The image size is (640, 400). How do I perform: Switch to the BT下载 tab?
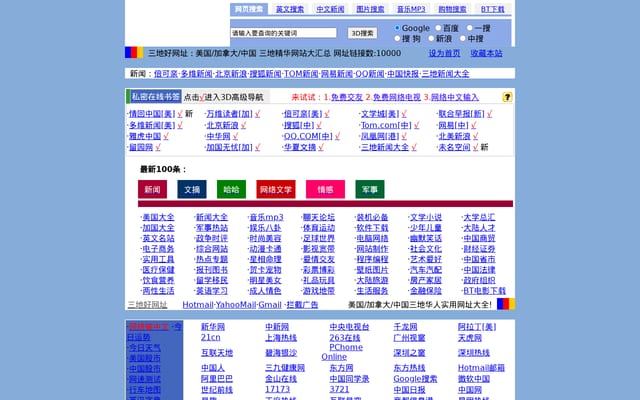tap(493, 9)
